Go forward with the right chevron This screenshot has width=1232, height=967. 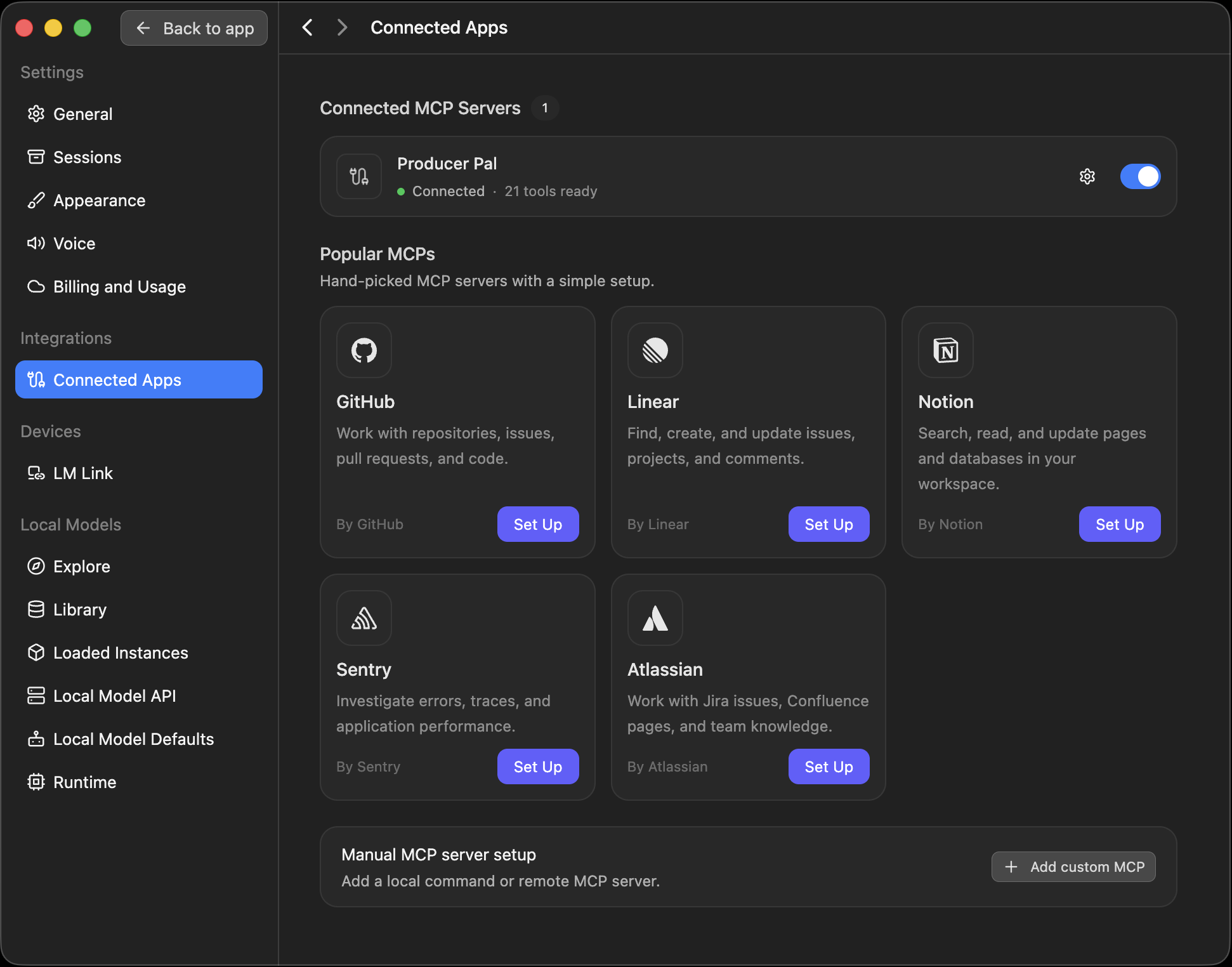pyautogui.click(x=342, y=27)
